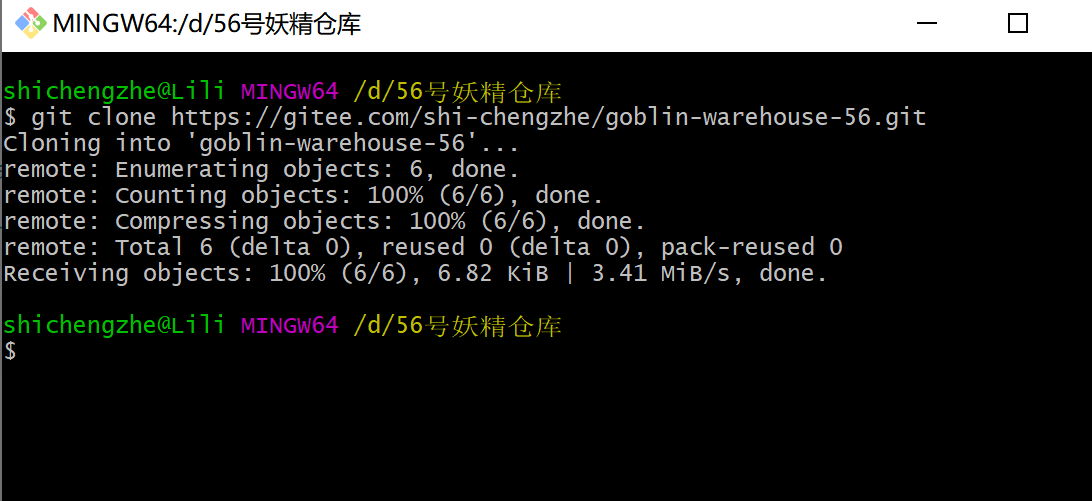This screenshot has width=1092, height=501.
Task: Click the yellow /d/56号妖精仓库 path in last prompt
Action: (458, 324)
